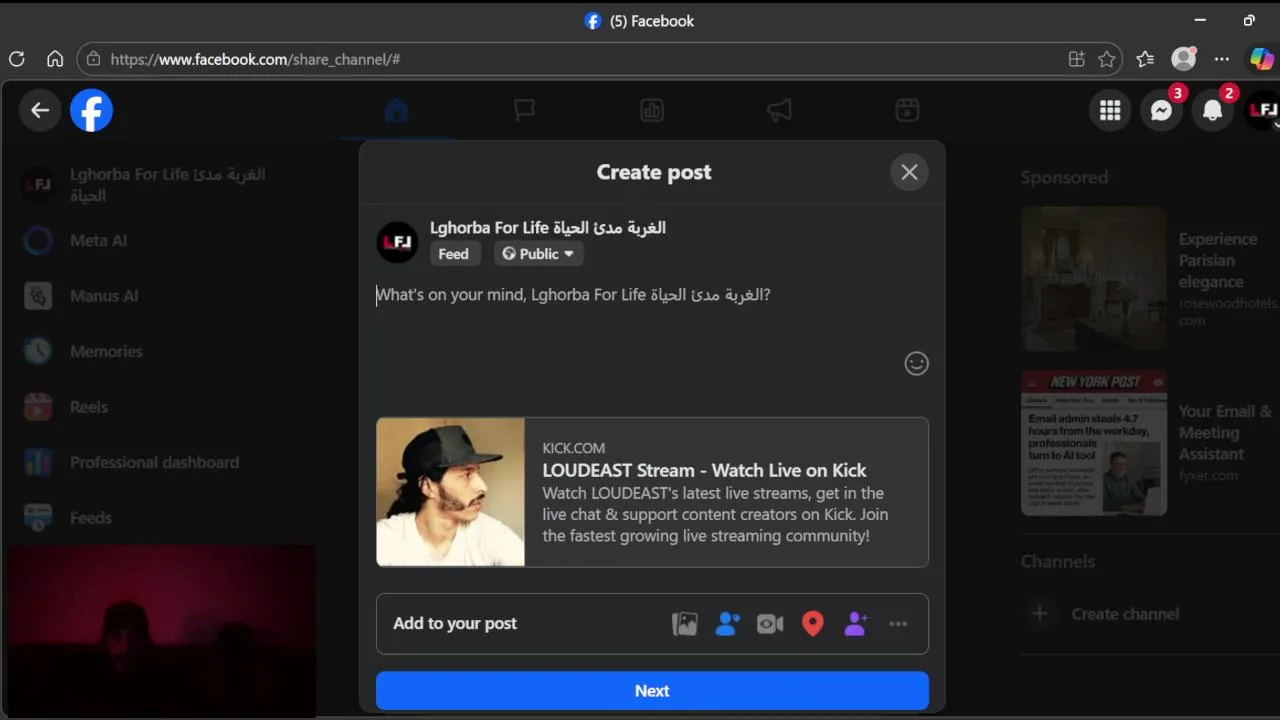The image size is (1280, 720).
Task: Click Create channel in right panel
Action: point(1125,614)
